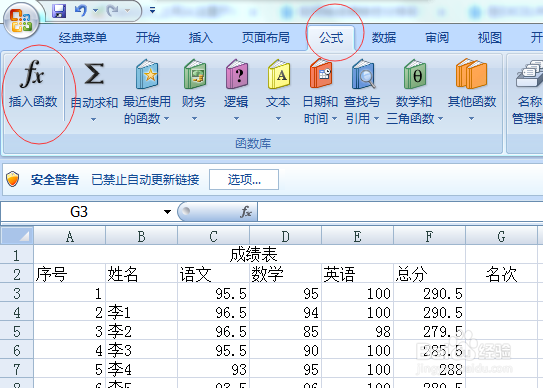Open the Name Box dropdown arrow
The width and height of the screenshot is (543, 388).
tap(167, 212)
